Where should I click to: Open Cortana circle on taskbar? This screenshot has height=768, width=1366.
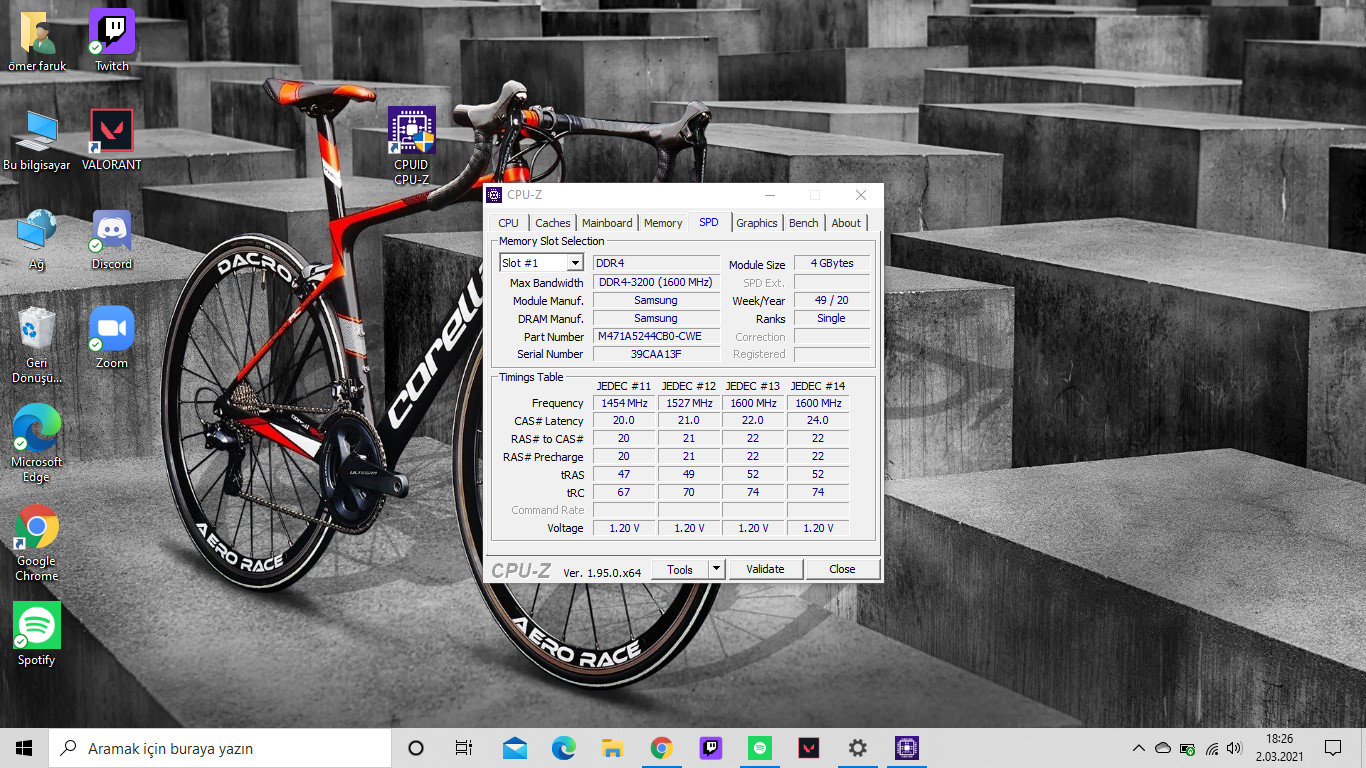[416, 748]
